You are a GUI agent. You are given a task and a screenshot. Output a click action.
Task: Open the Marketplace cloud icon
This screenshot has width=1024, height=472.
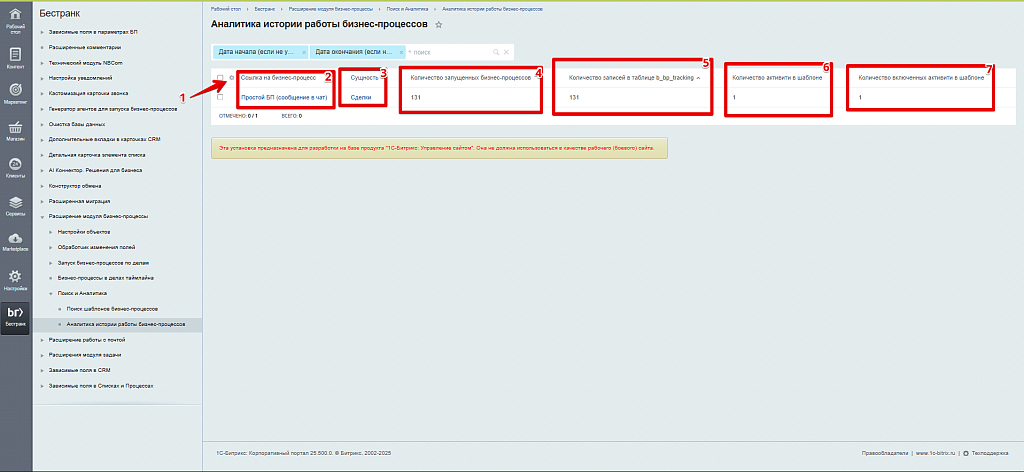(x=16, y=241)
